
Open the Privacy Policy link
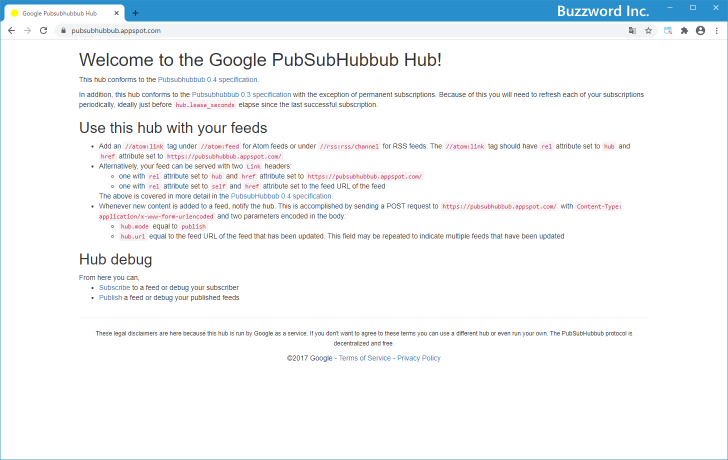pyautogui.click(x=419, y=358)
